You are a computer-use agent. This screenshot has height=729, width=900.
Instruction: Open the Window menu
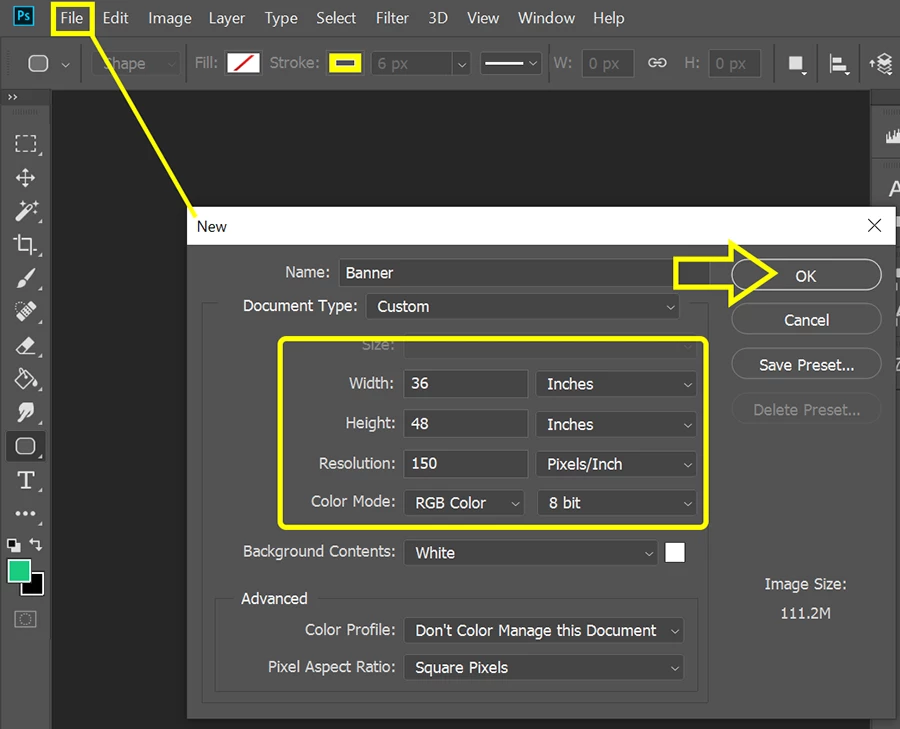tap(546, 18)
